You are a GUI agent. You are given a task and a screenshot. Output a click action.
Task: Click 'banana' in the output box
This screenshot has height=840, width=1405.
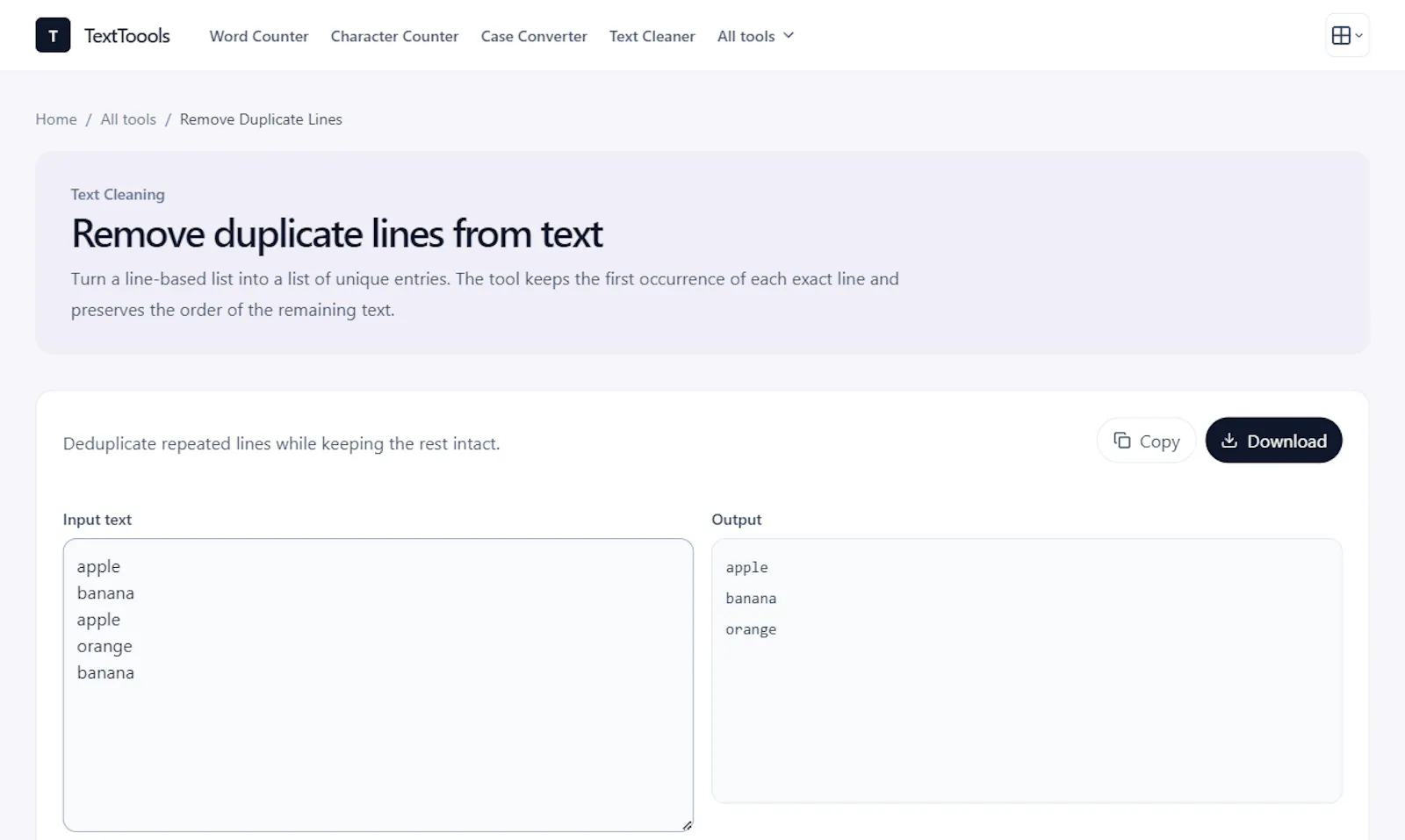click(x=751, y=599)
